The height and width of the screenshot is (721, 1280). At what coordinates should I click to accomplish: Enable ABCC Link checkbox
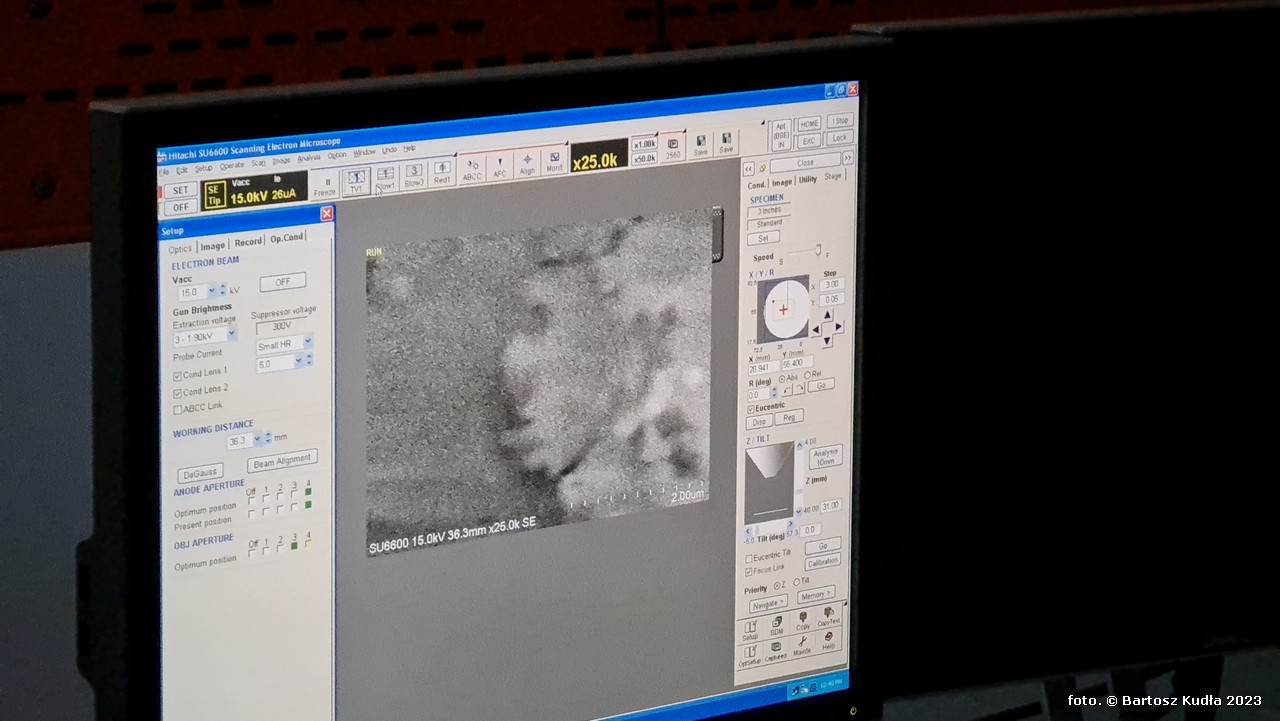click(x=177, y=409)
